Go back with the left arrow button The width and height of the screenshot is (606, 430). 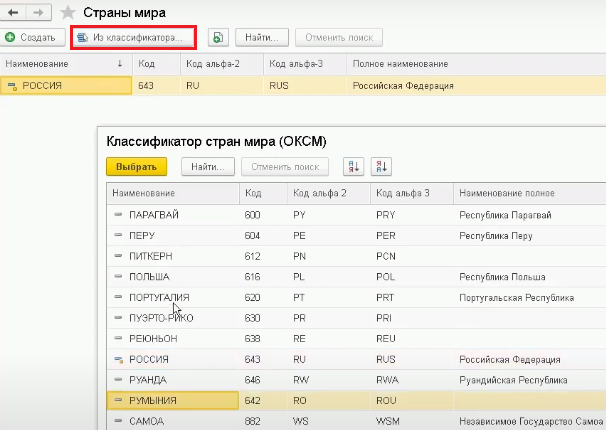point(13,13)
